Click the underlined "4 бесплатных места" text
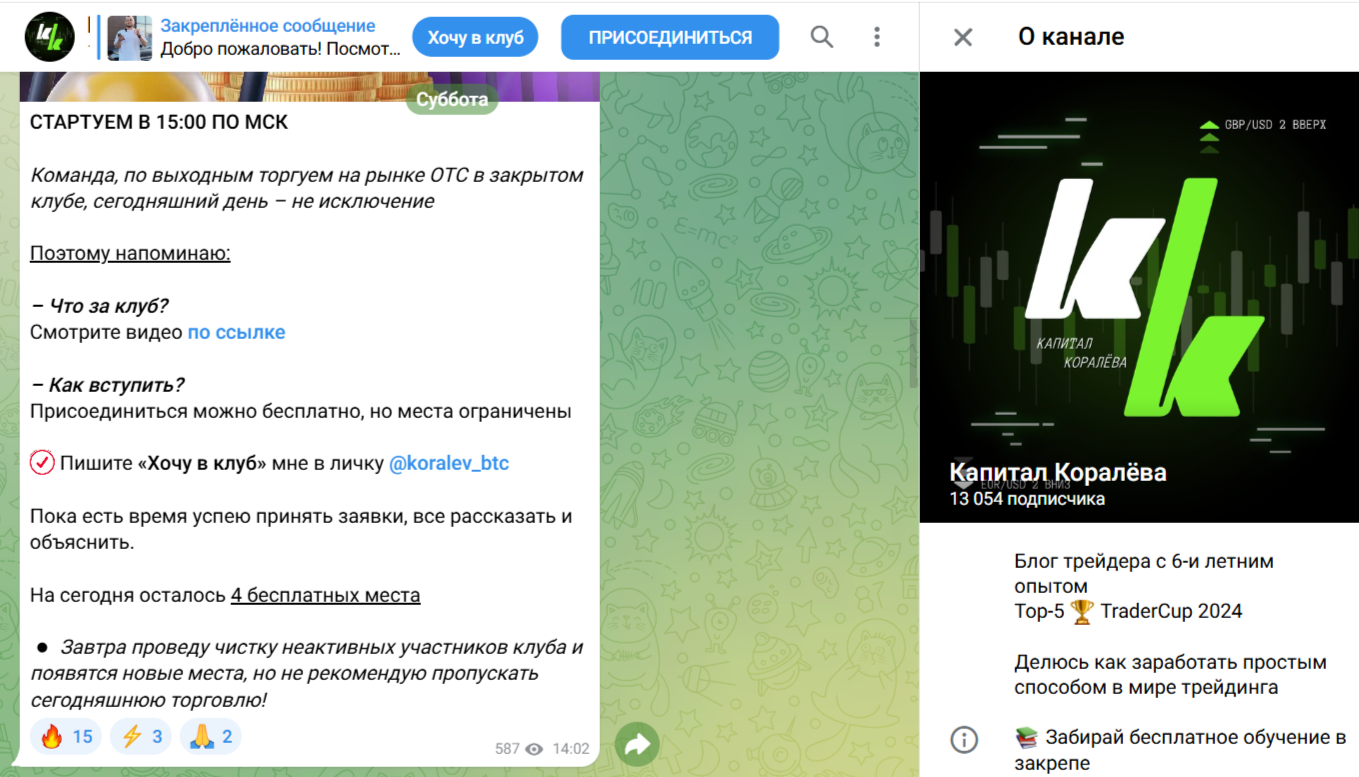 [325, 595]
